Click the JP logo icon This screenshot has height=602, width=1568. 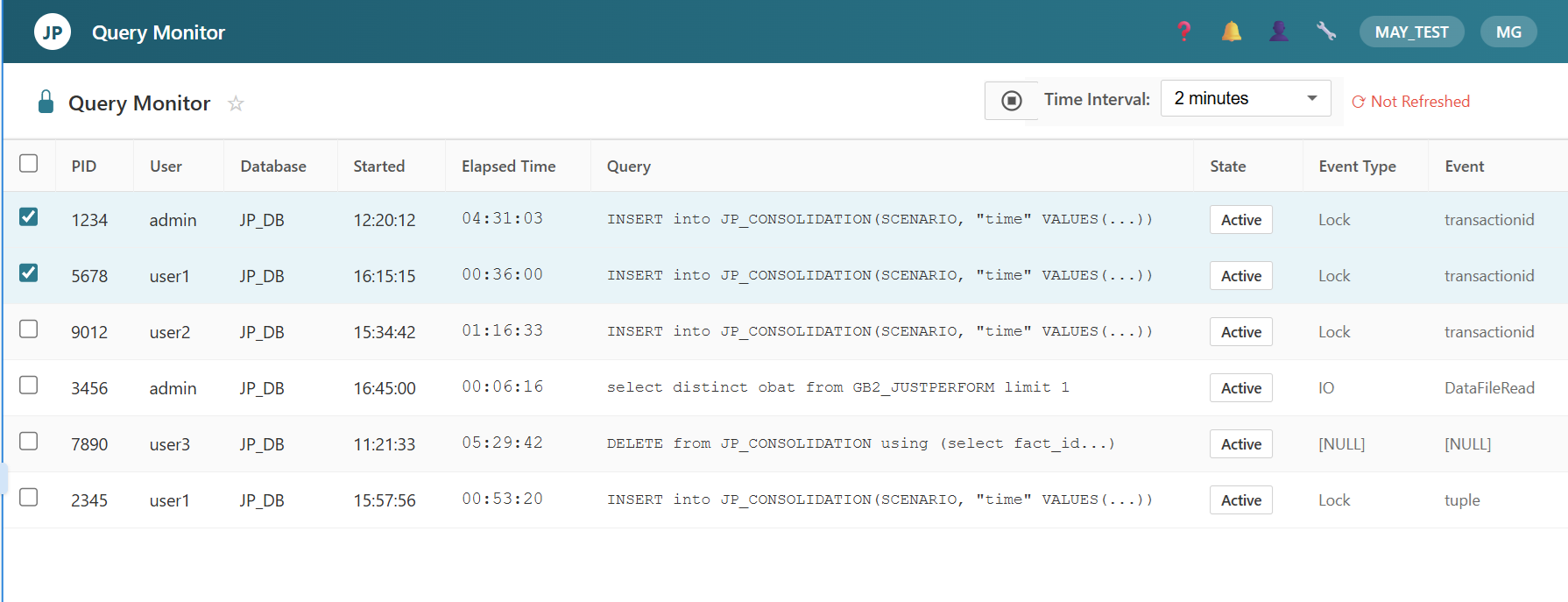(53, 32)
